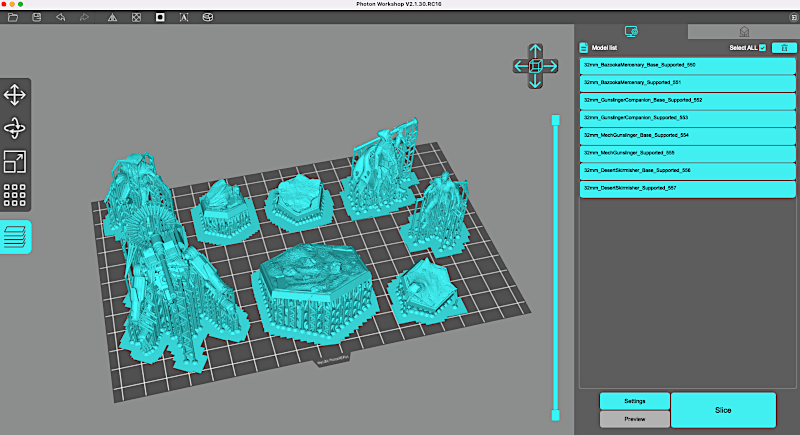Save the project using the disk icon
Viewport: 800px width, 435px height.
[x=37, y=17]
